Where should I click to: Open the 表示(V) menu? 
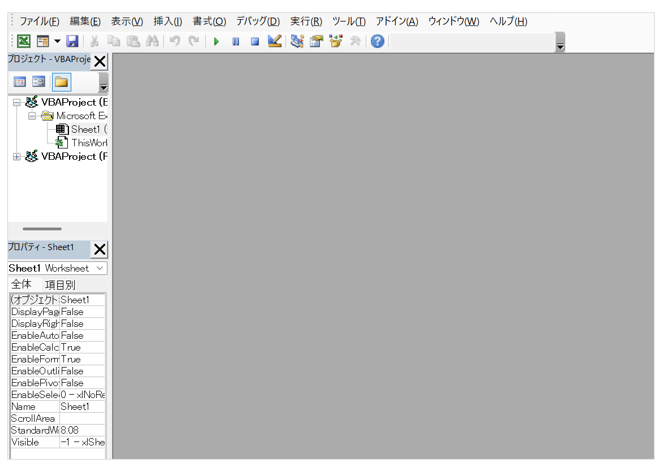coord(127,21)
